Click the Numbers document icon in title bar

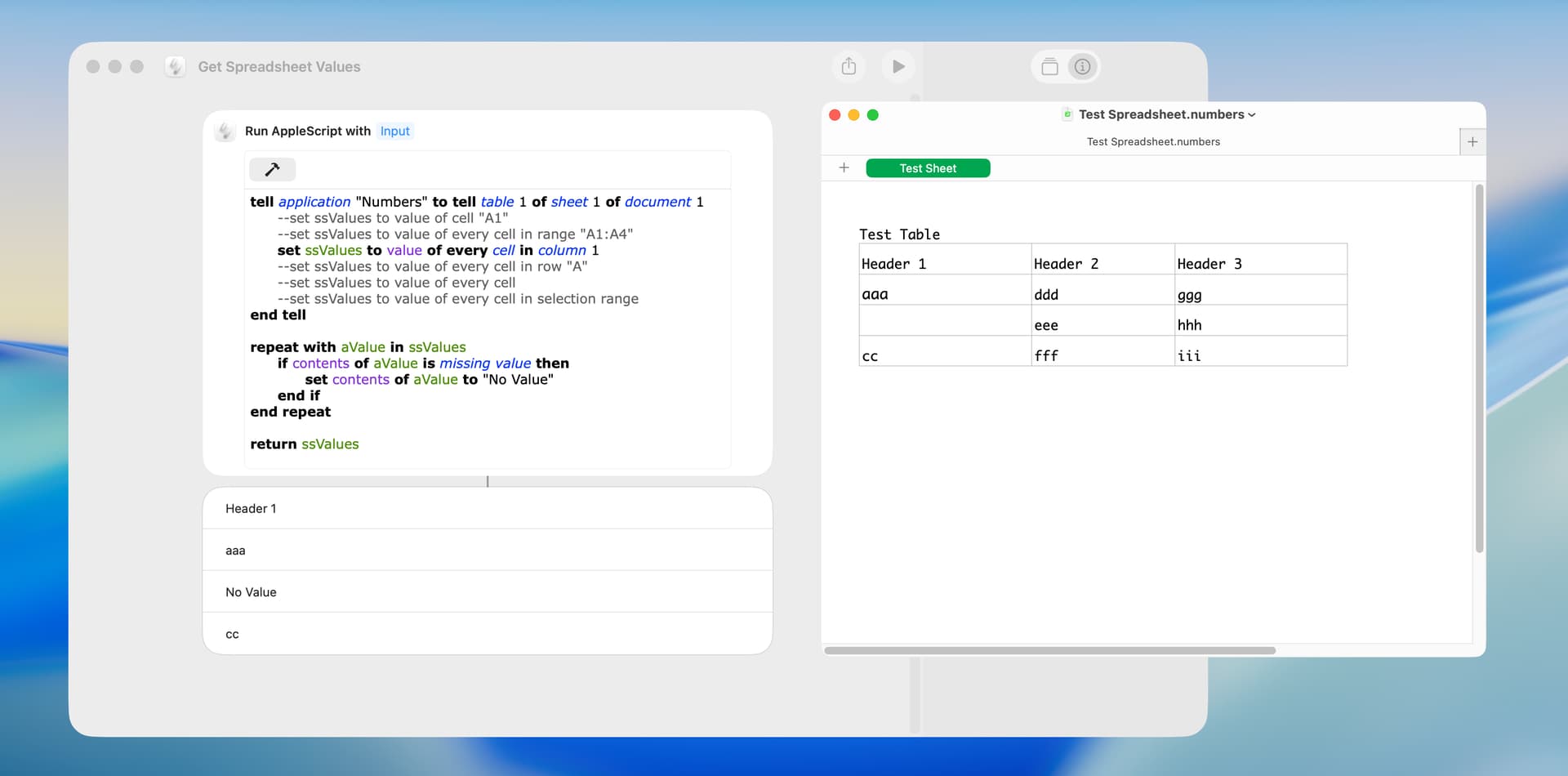1067,114
